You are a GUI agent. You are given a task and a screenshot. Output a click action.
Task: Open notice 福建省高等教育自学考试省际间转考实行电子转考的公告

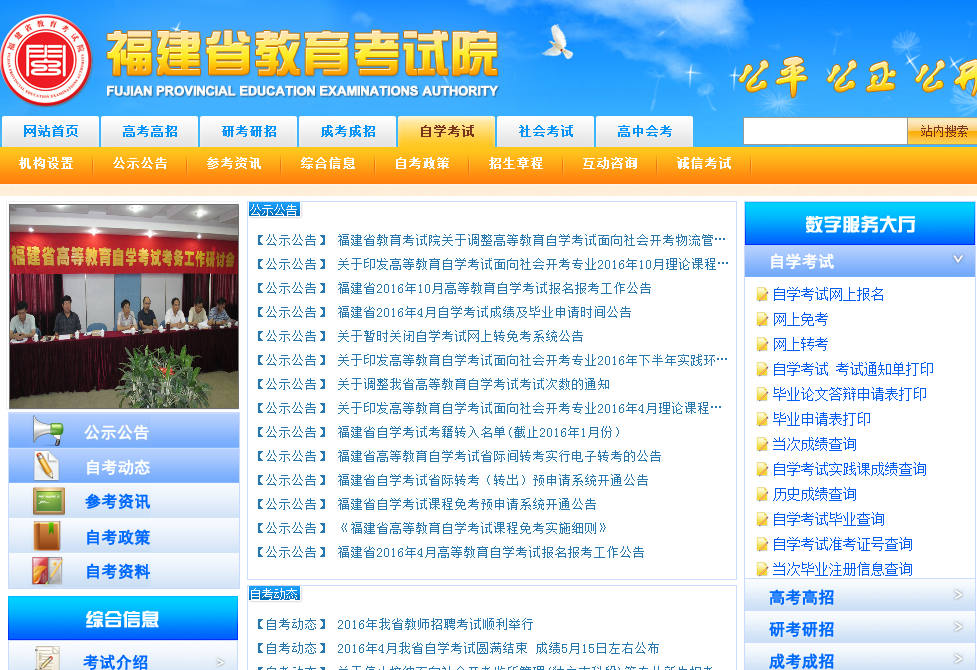pos(499,456)
